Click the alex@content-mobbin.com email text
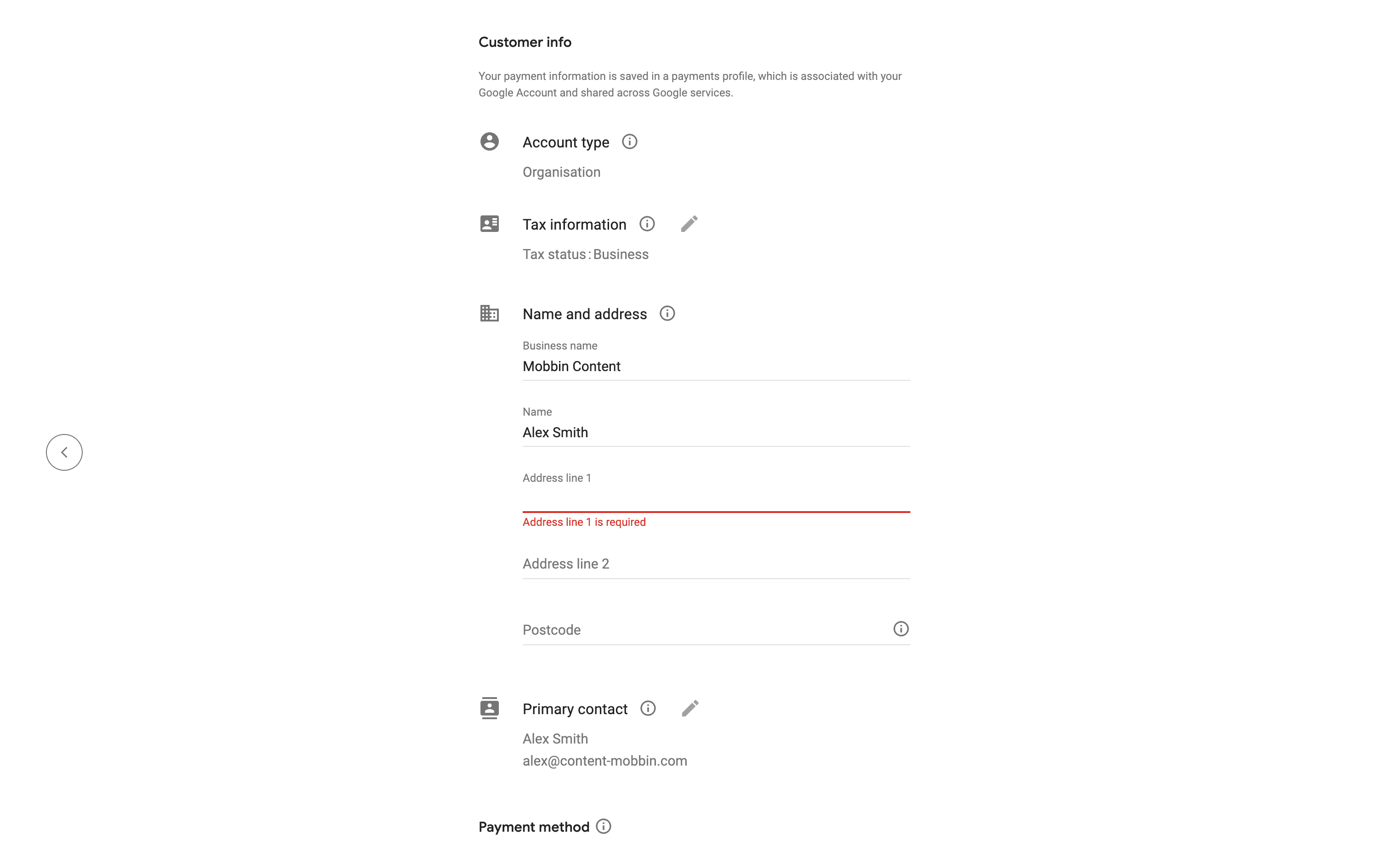1389x868 pixels. point(604,761)
